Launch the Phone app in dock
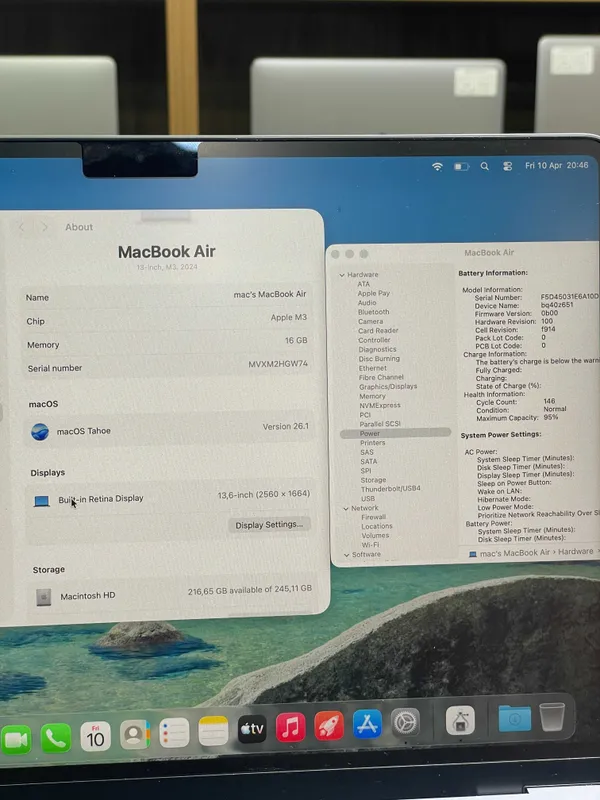Screen dimensions: 600x800 tap(56, 738)
